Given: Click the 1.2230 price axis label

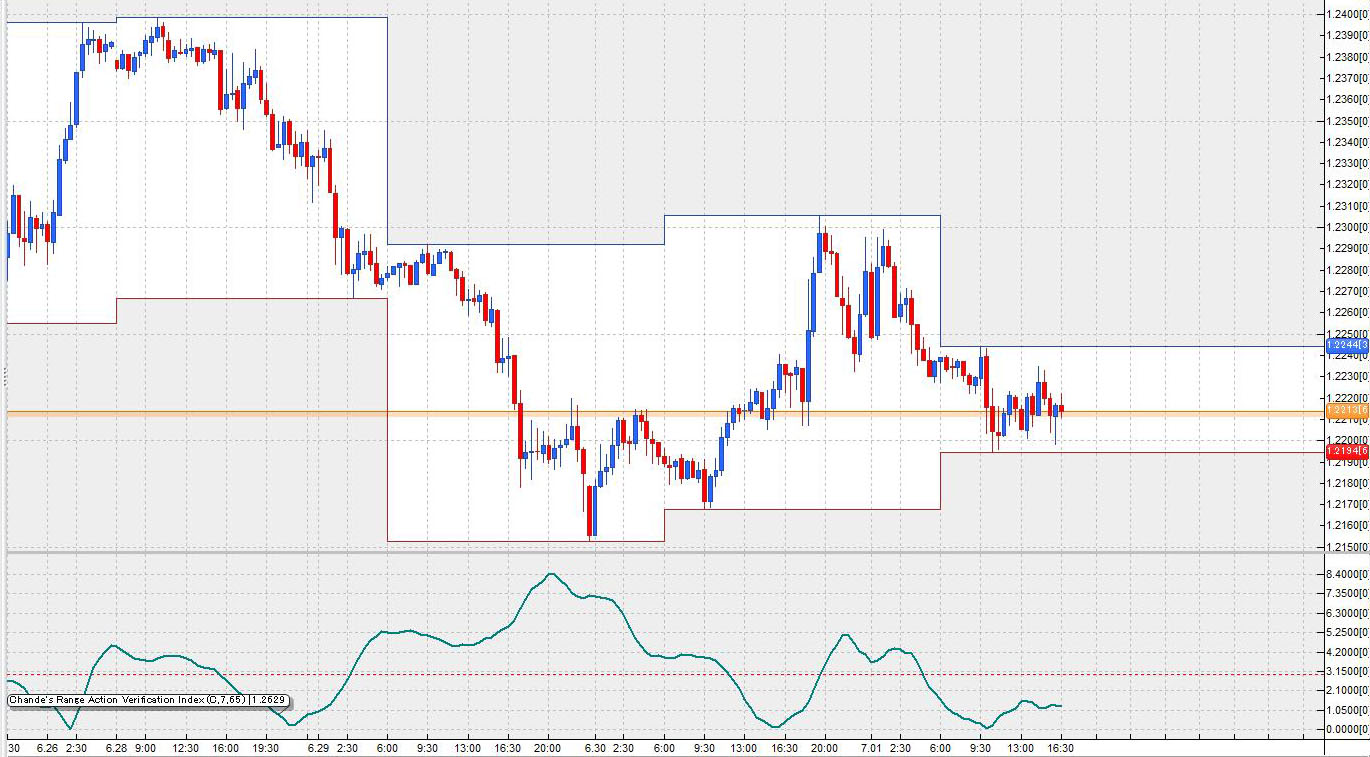Looking at the screenshot, I should coord(1348,377).
